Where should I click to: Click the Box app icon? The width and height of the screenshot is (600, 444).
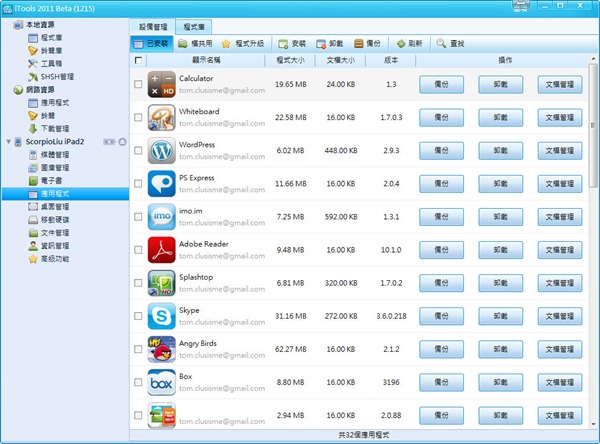(161, 382)
